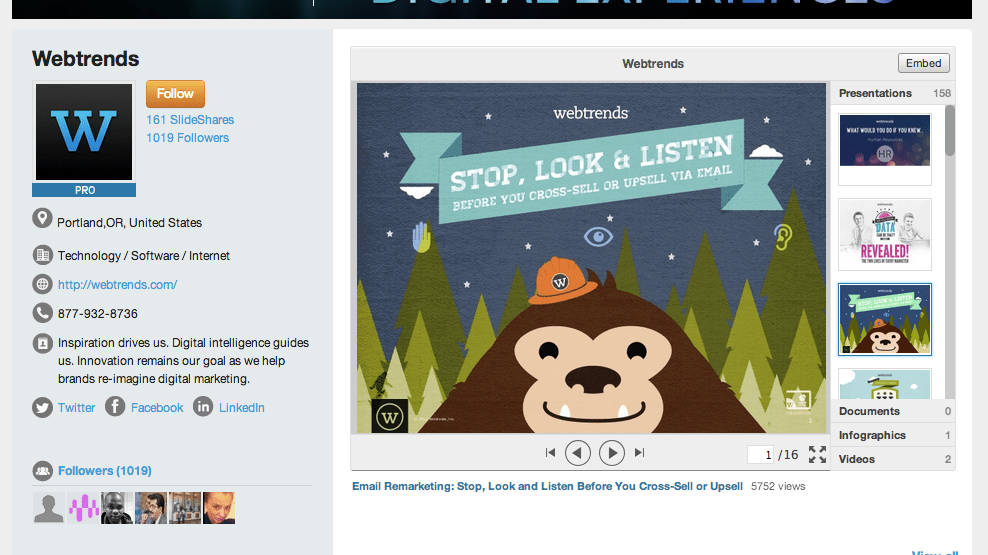Select the Videos section
This screenshot has width=988, height=555.
[x=894, y=459]
